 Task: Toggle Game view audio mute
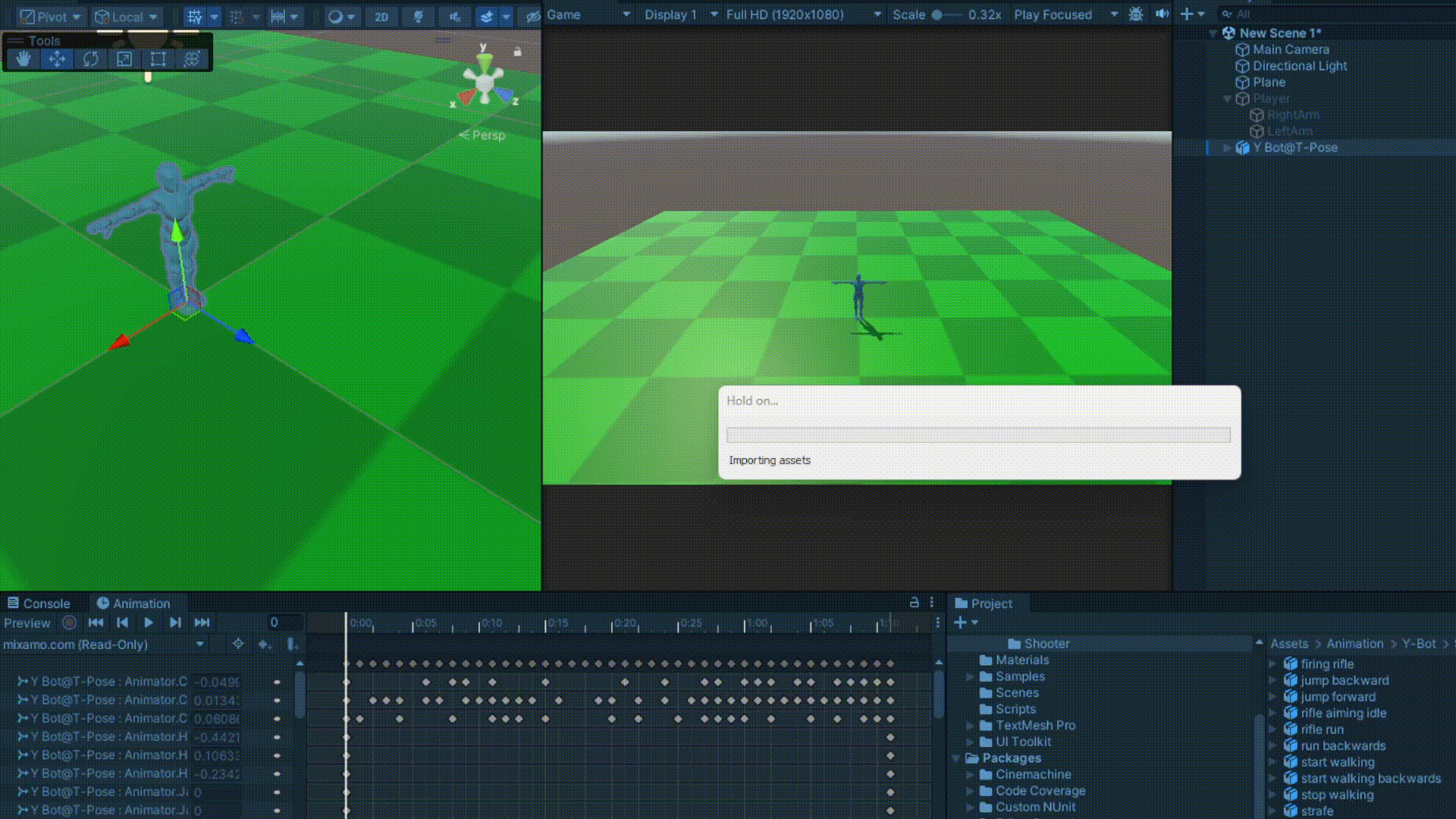point(1162,14)
